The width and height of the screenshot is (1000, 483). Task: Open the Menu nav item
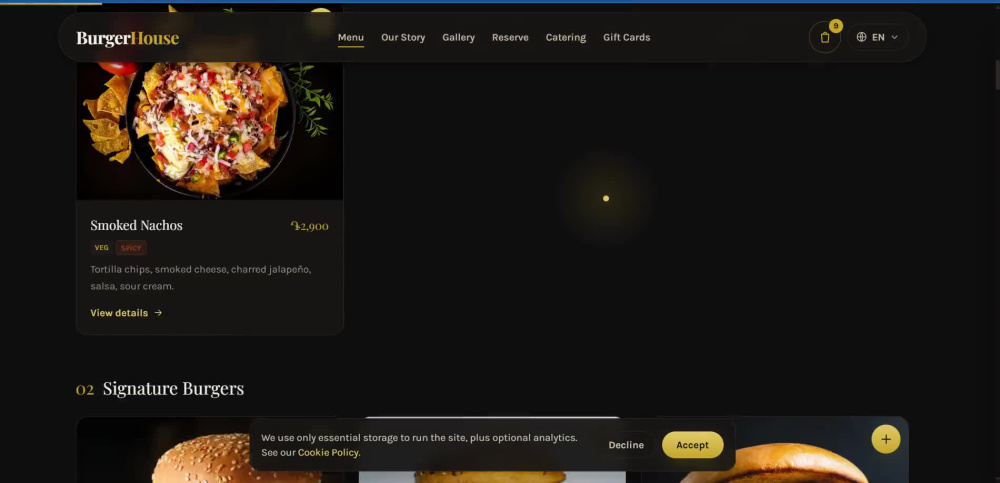pyautogui.click(x=351, y=38)
